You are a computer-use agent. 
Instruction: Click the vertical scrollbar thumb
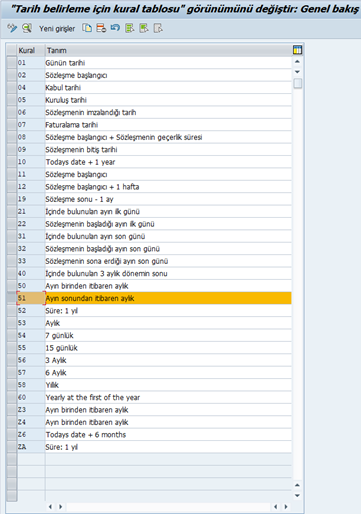pos(298,83)
